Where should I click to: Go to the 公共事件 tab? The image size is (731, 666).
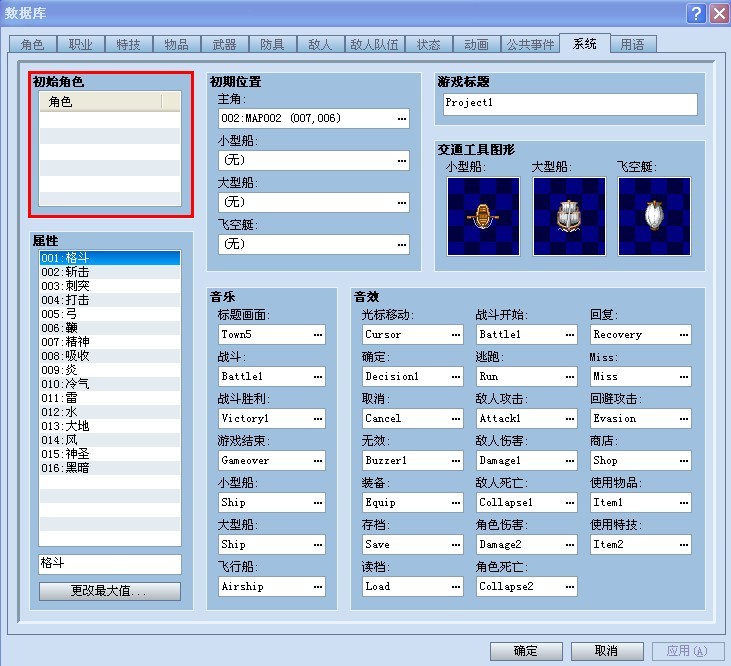coord(530,44)
